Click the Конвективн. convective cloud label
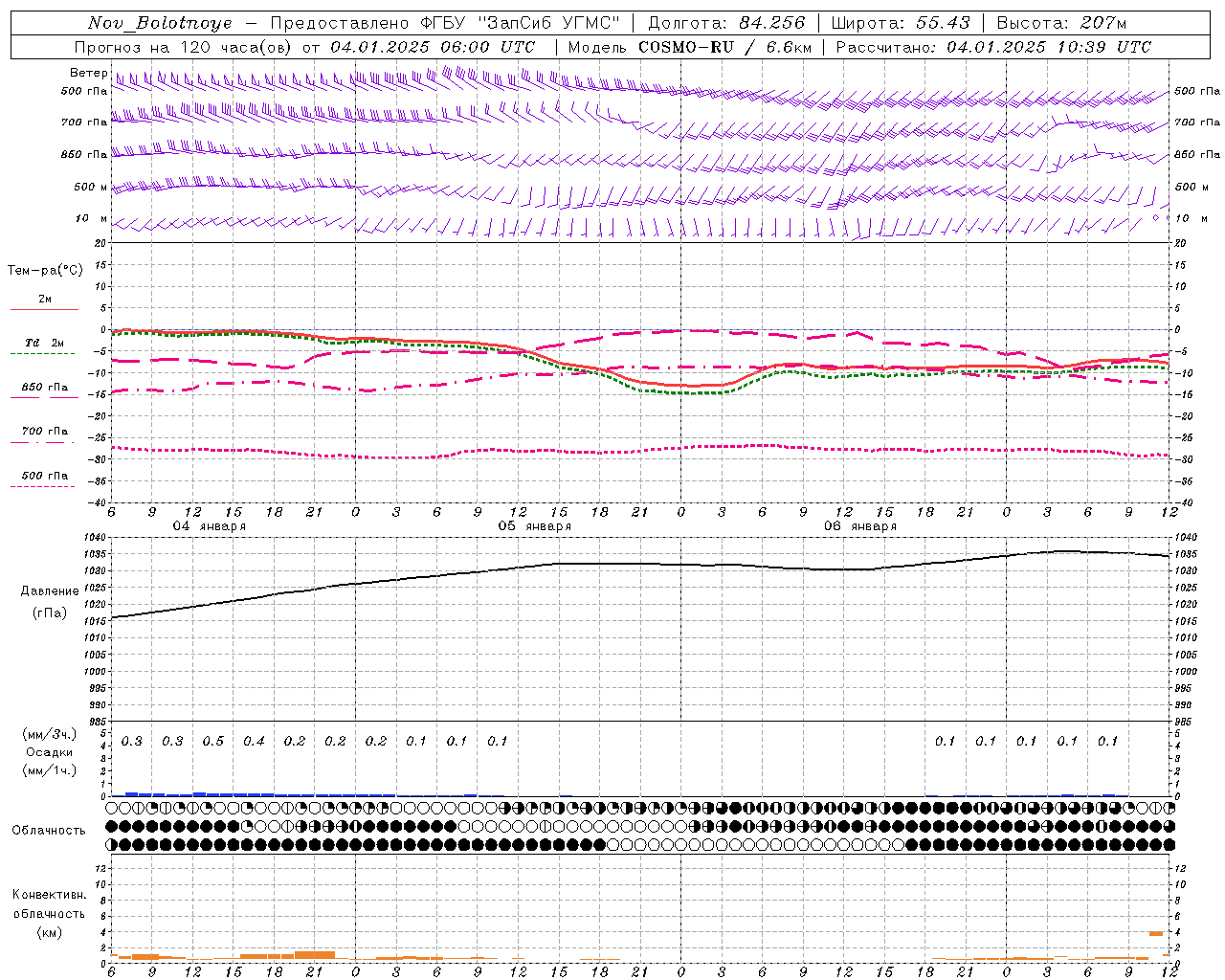1225x980 pixels. [x=49, y=895]
